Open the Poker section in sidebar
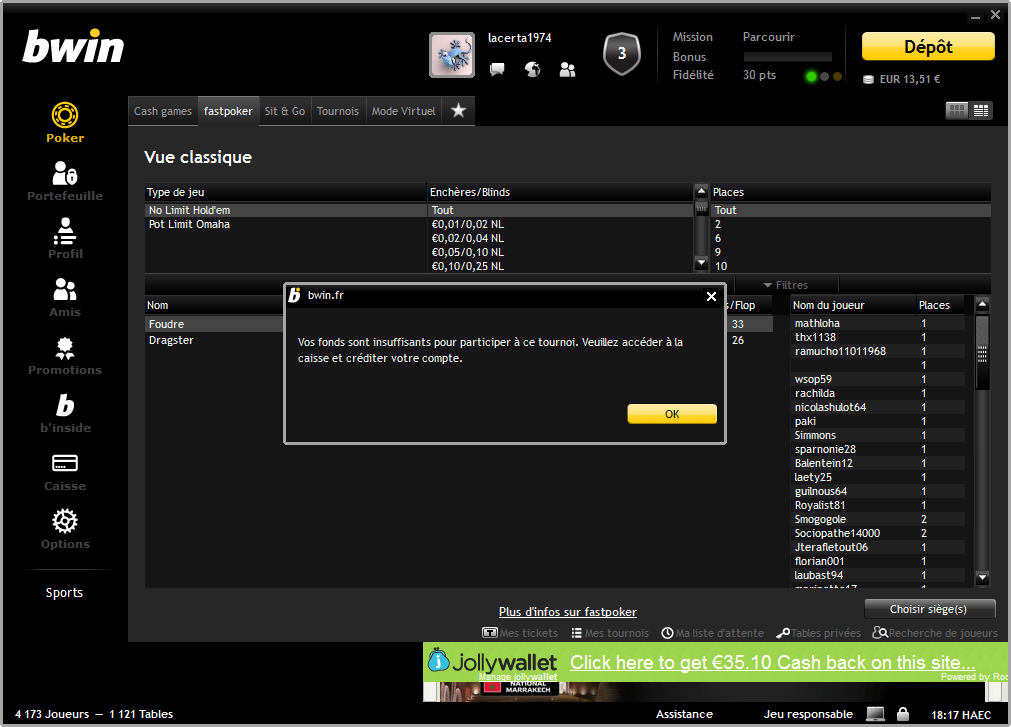 pos(65,122)
